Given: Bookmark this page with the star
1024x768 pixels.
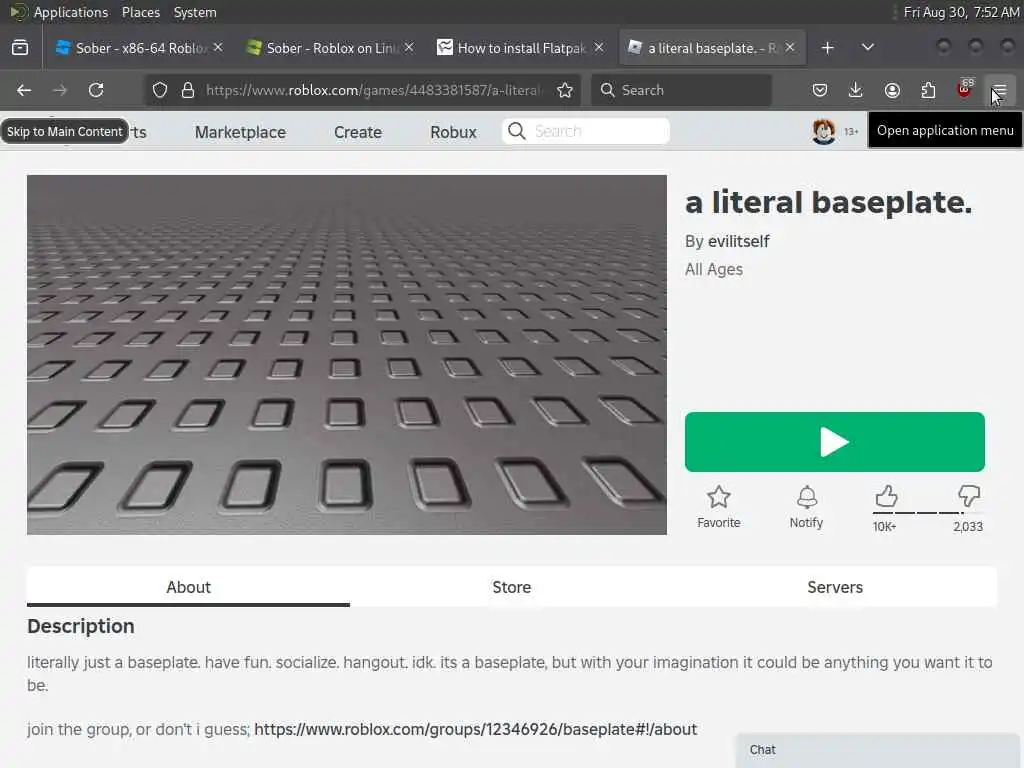Looking at the screenshot, I should pyautogui.click(x=565, y=90).
